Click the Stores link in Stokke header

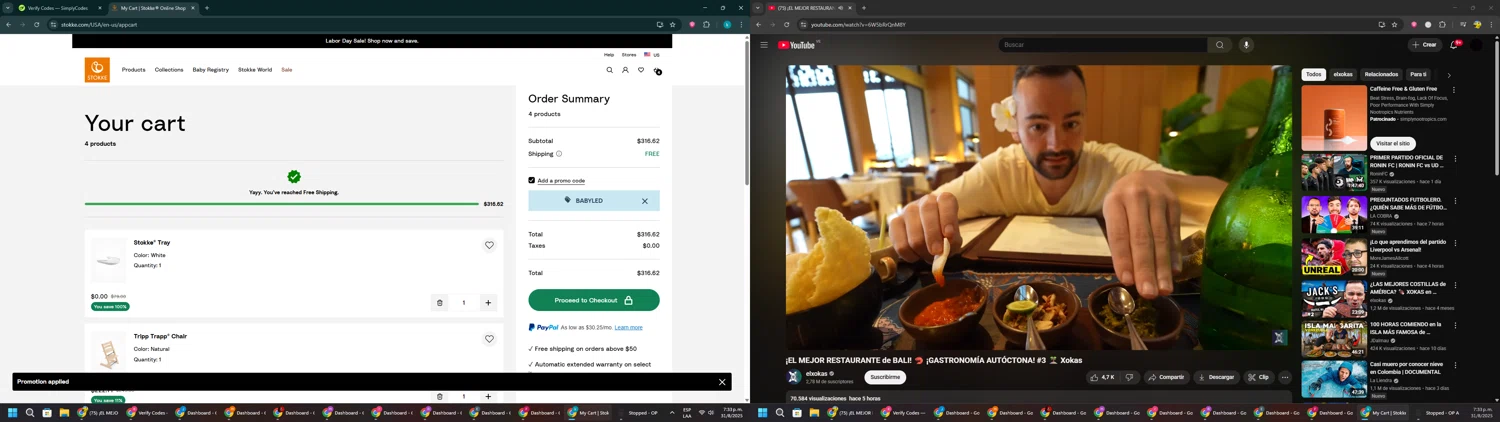(x=629, y=55)
